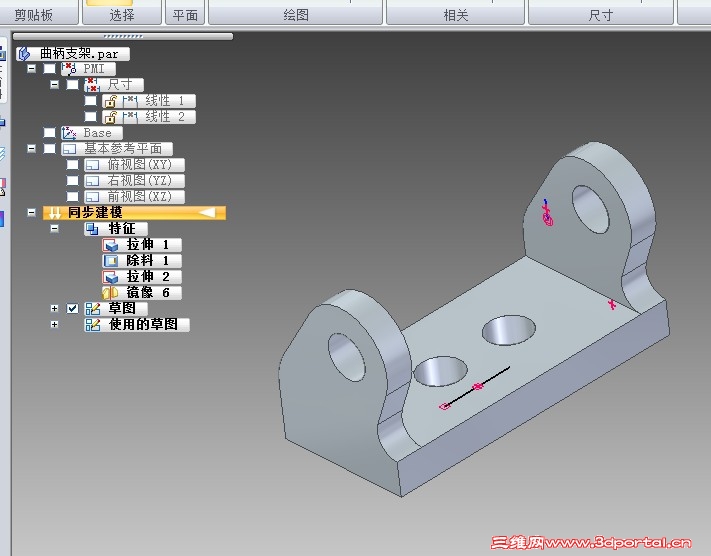711x556 pixels.
Task: Open the 平面 ribbon group
Action: (185, 15)
